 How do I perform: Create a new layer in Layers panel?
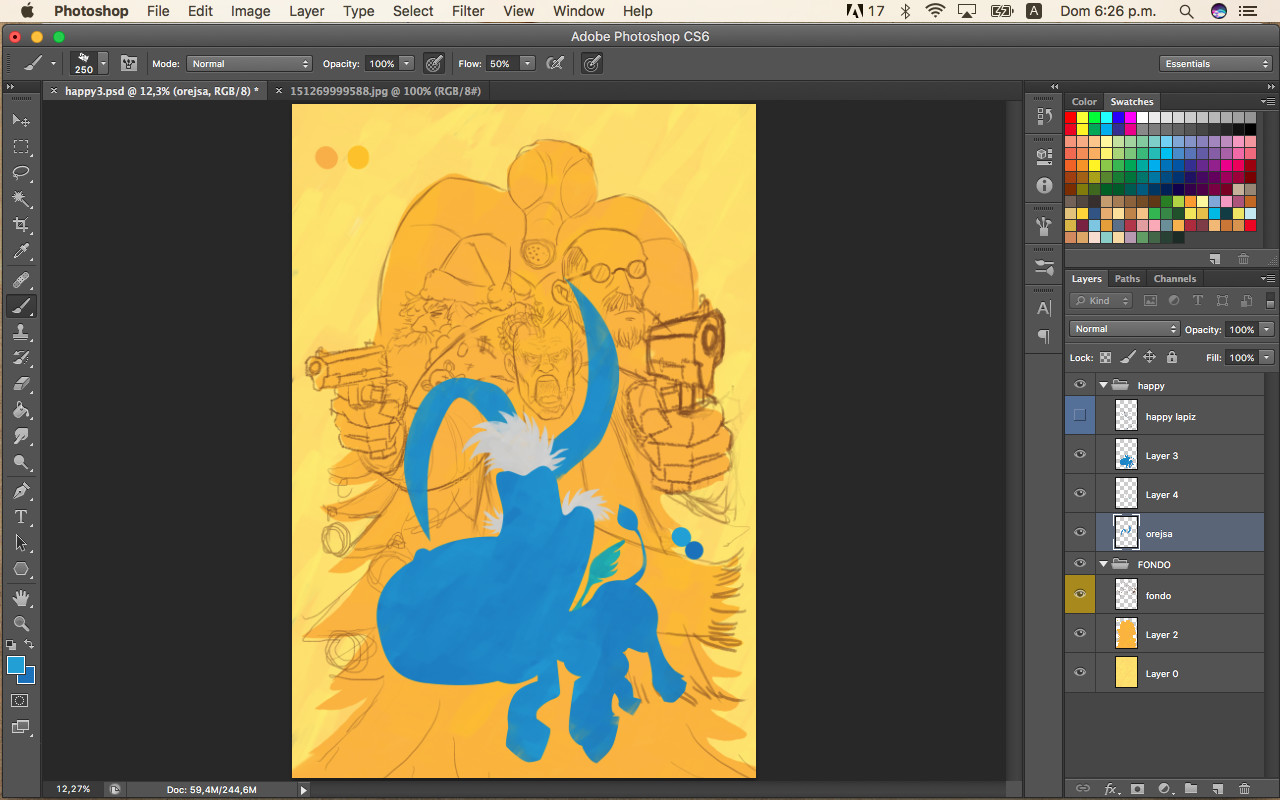[x=1218, y=789]
